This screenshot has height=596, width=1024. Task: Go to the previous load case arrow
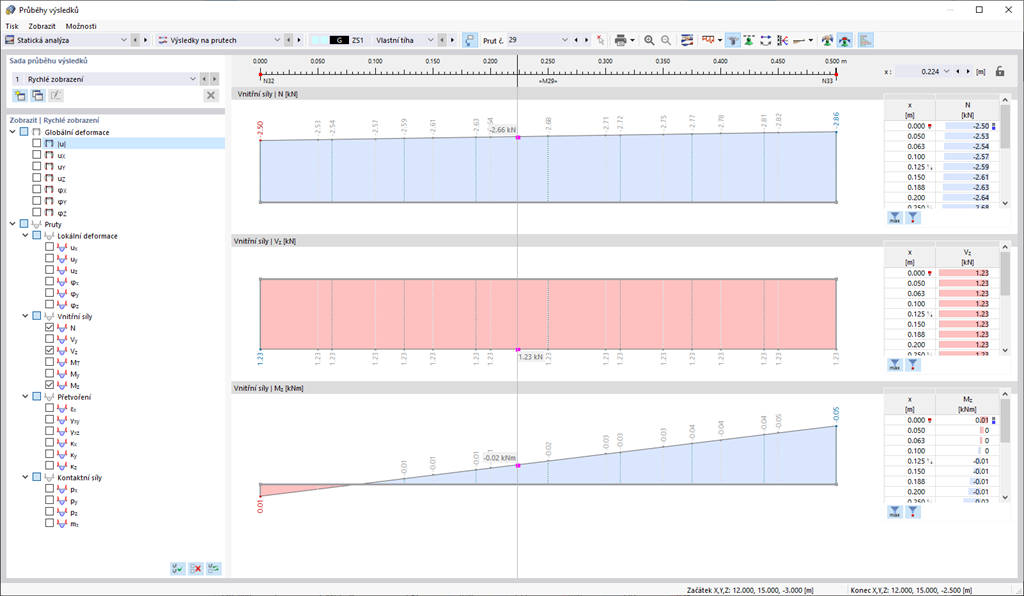pyautogui.click(x=441, y=40)
